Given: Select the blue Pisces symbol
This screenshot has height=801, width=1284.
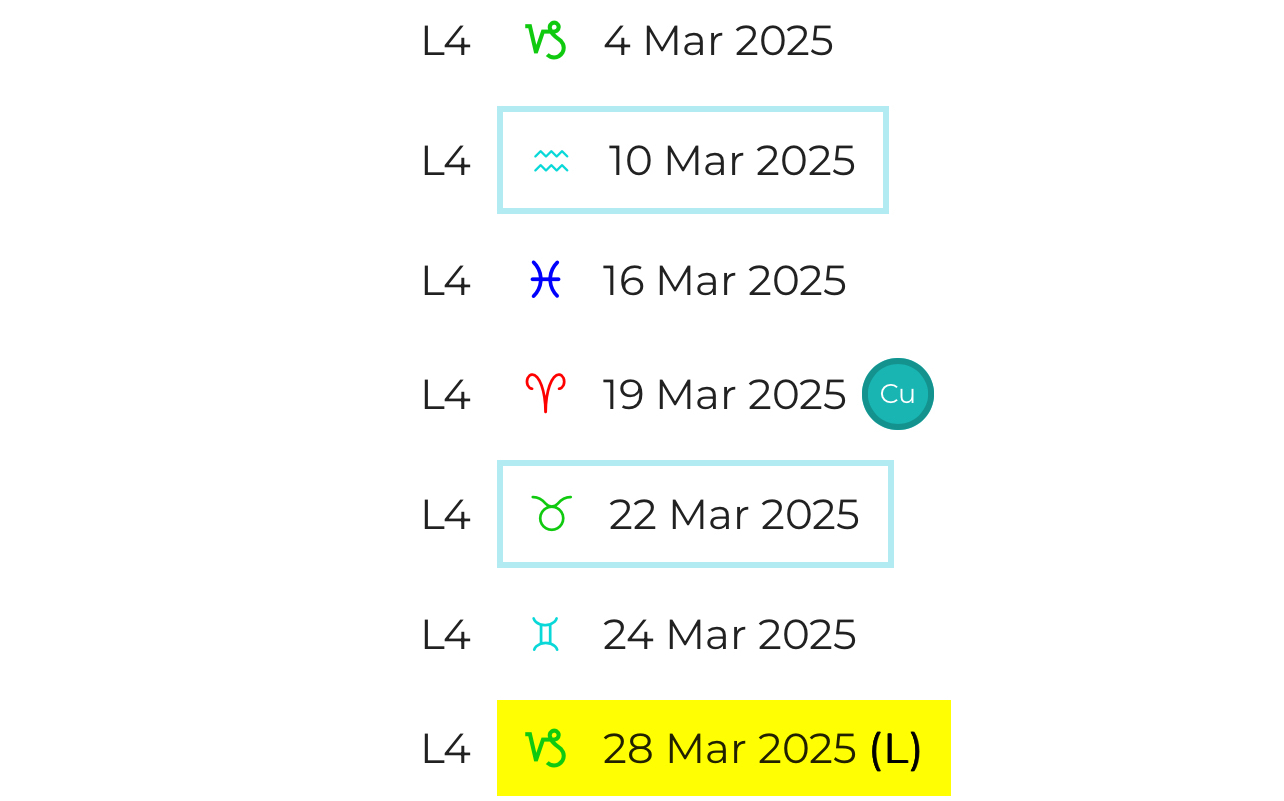Looking at the screenshot, I should coord(545,280).
